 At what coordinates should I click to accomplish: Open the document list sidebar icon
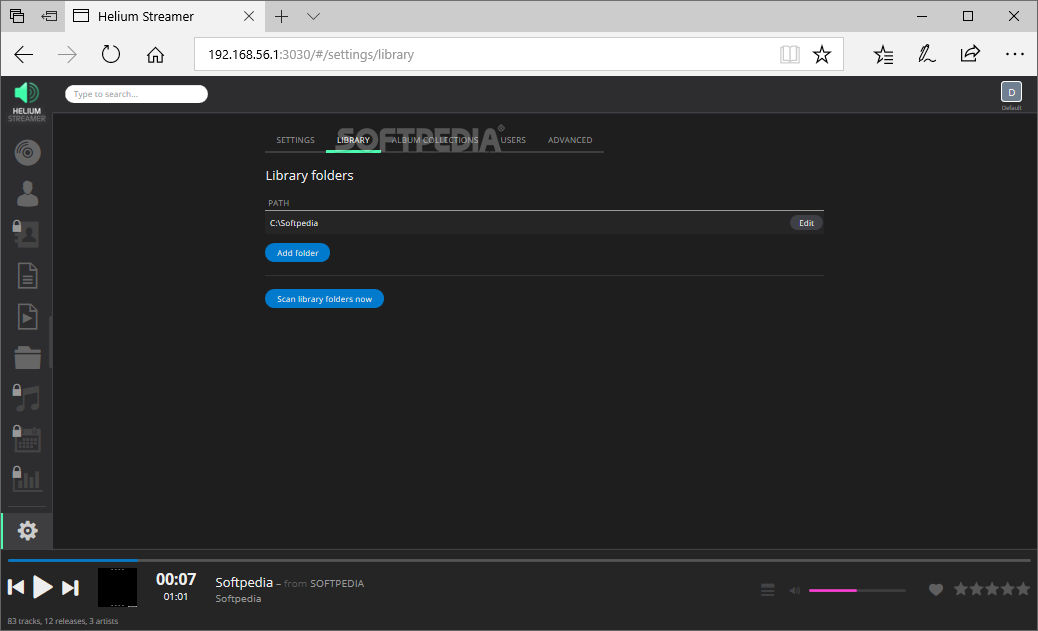pyautogui.click(x=27, y=275)
